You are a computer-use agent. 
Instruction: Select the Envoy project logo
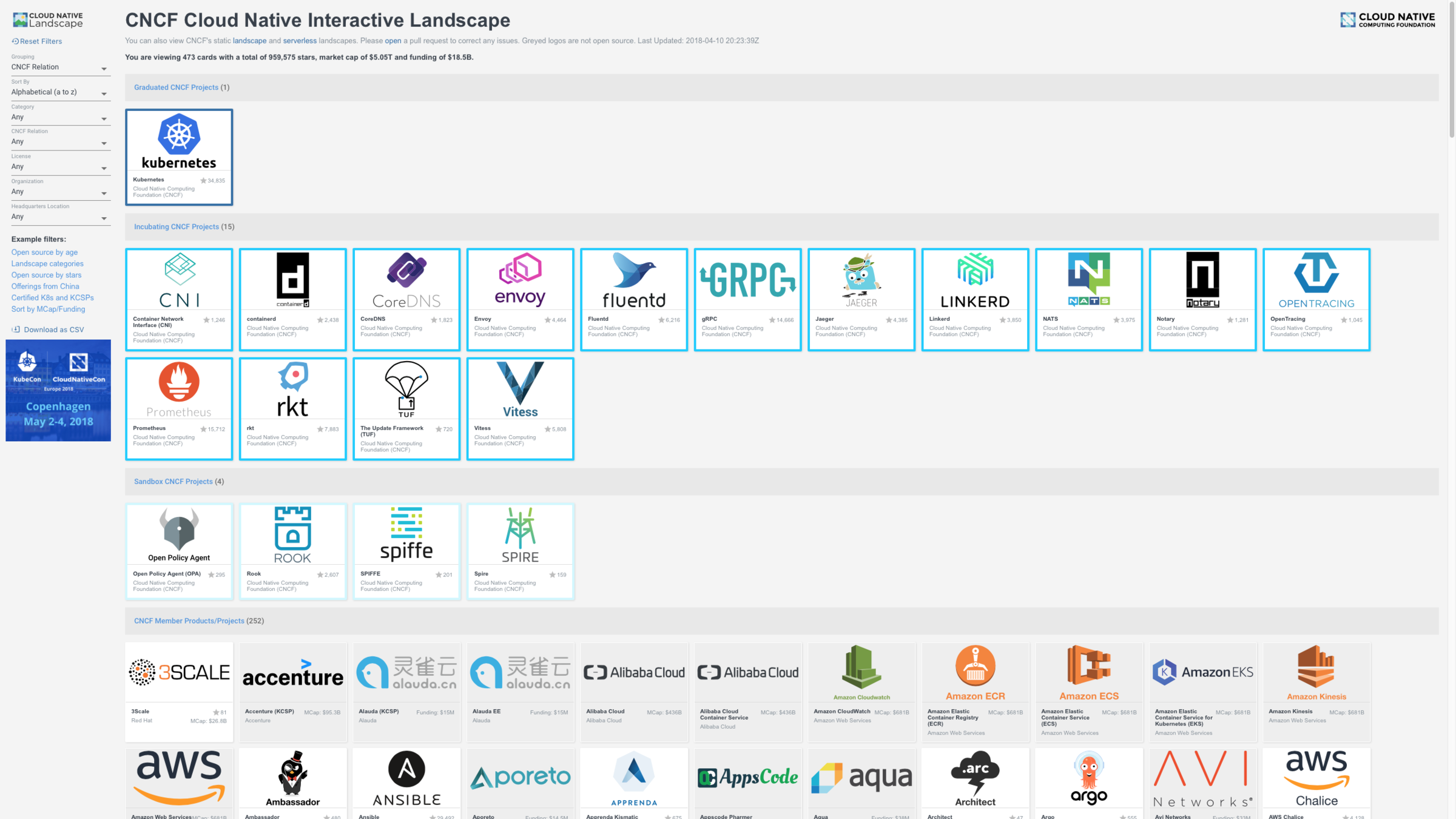[x=520, y=280]
